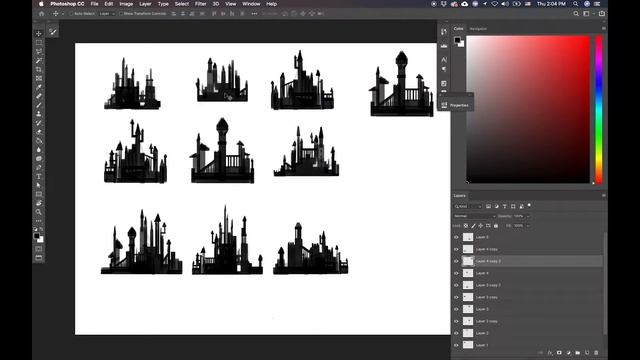This screenshot has width=640, height=360.
Task: Open Auto-Select Layer dropdown
Action: (107, 13)
